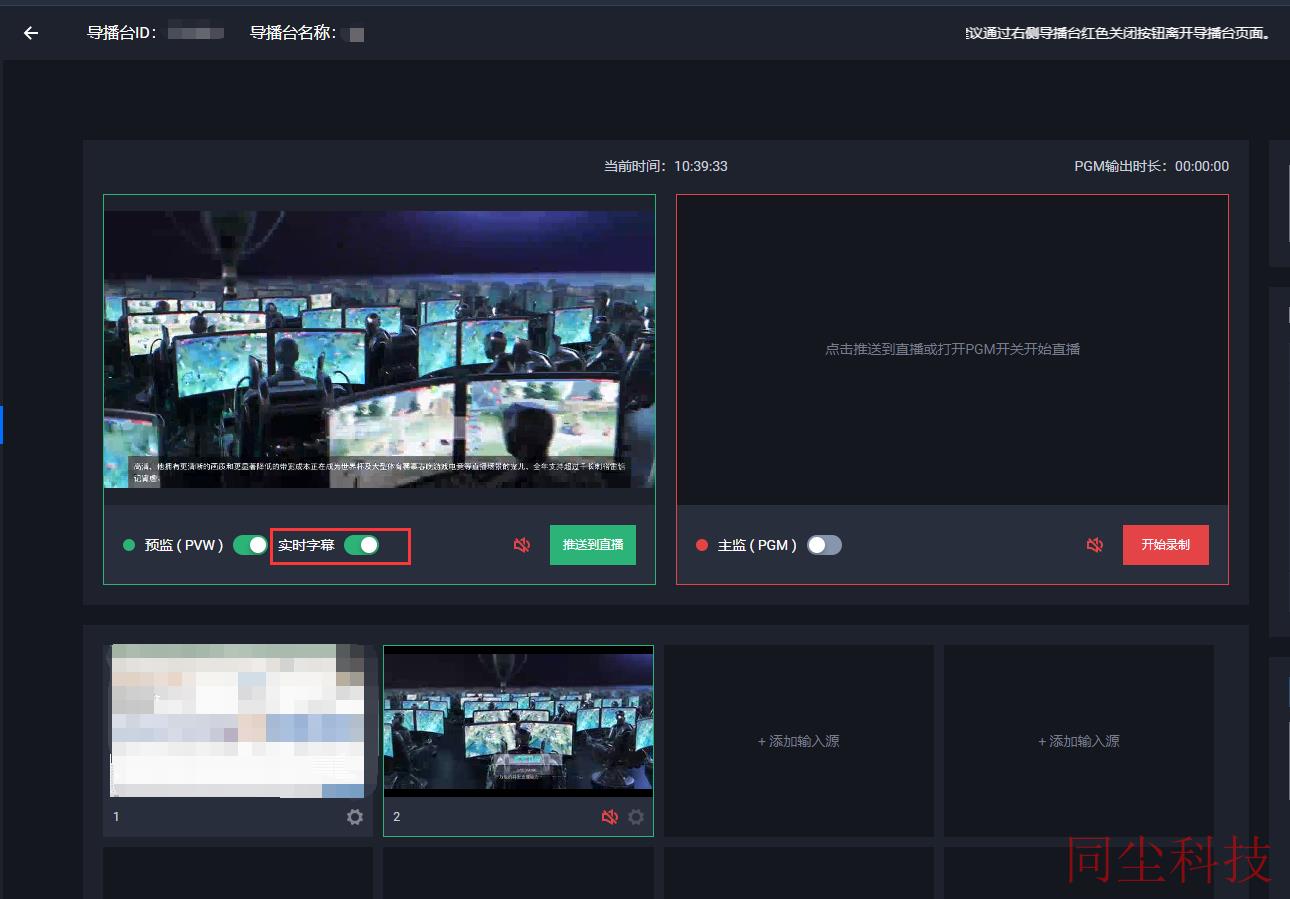Unmute the PVW preview speaker icon
Screen dimensions: 1290x899
click(522, 545)
